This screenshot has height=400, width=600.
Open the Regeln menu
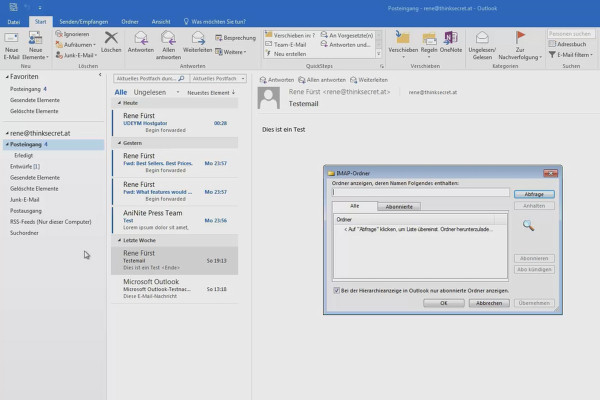429,45
